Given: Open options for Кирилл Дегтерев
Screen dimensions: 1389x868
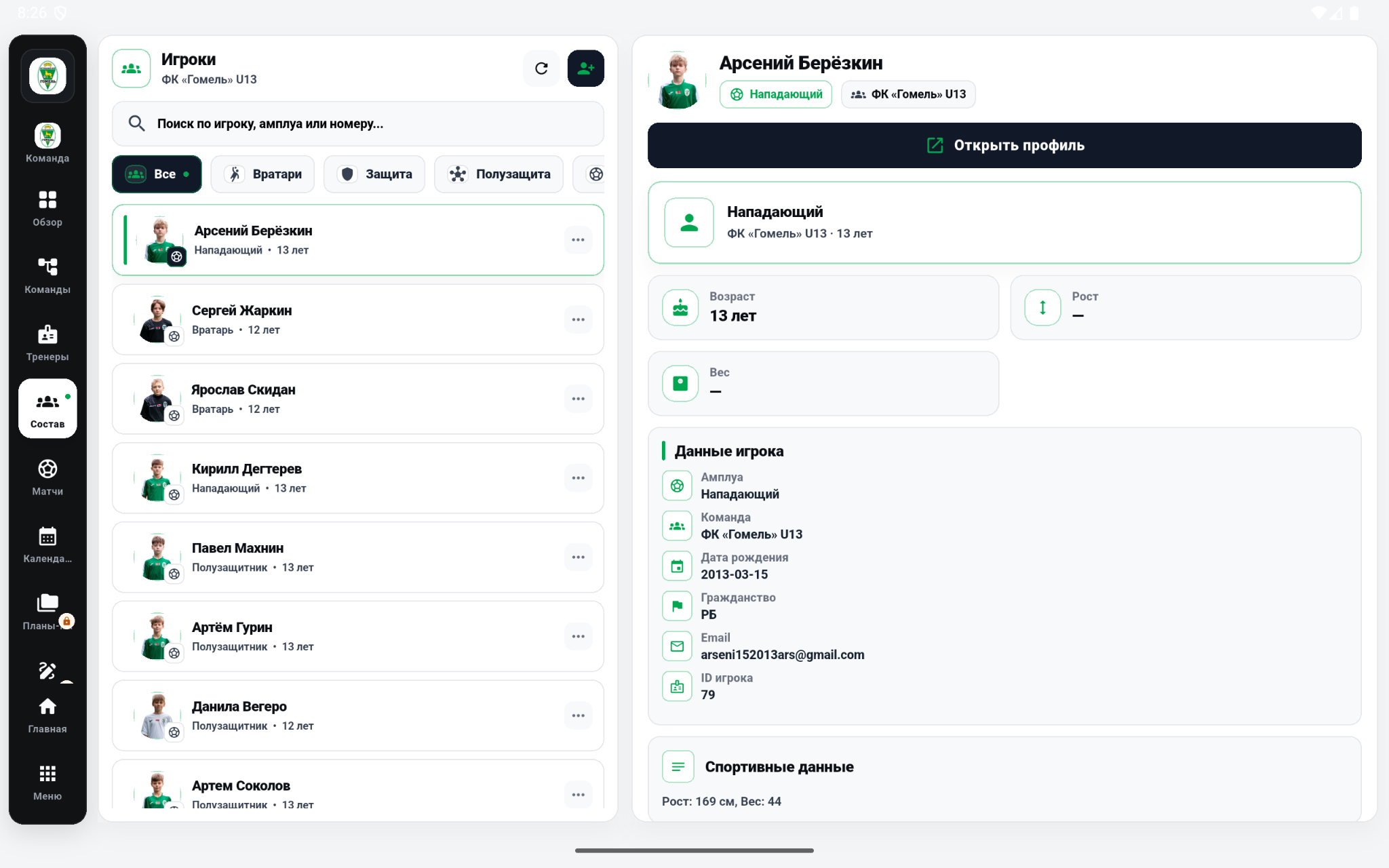Looking at the screenshot, I should click(578, 478).
